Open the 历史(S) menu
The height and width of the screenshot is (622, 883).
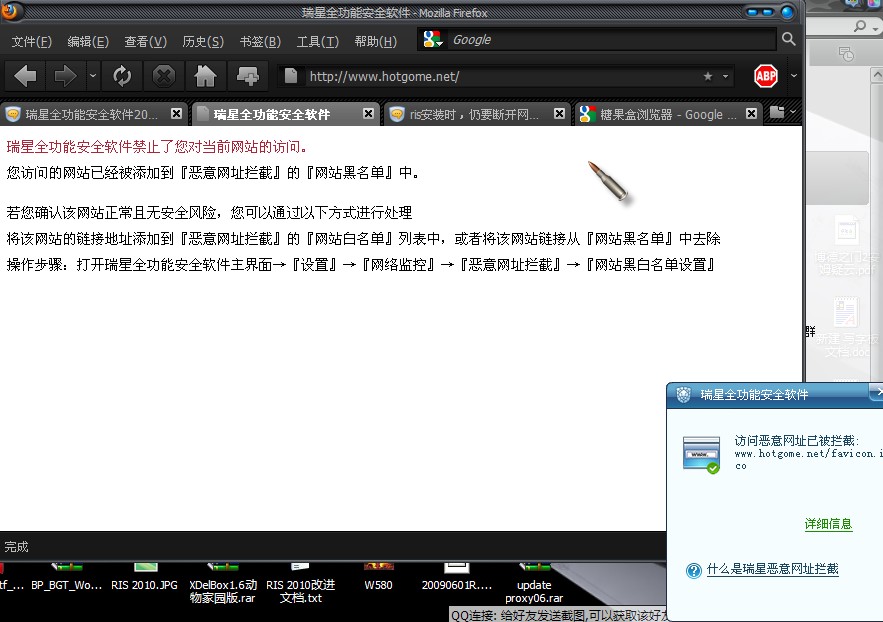click(203, 42)
